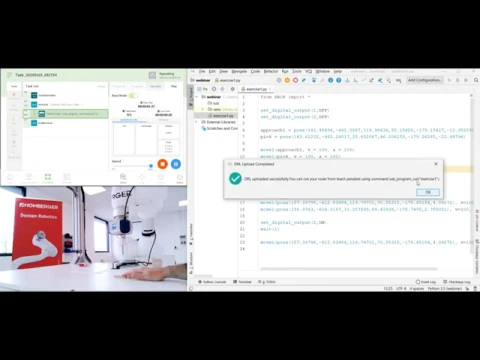Viewport: 480px width, 360px height.
Task: Select the highlighted sub-program row in Task List
Action: pyautogui.click(x=65, y=114)
